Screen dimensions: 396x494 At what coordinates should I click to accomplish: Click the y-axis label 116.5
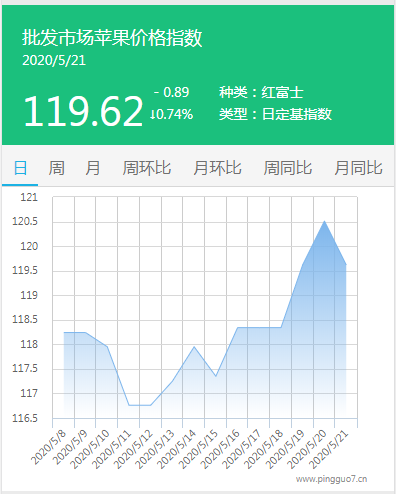pos(25,418)
